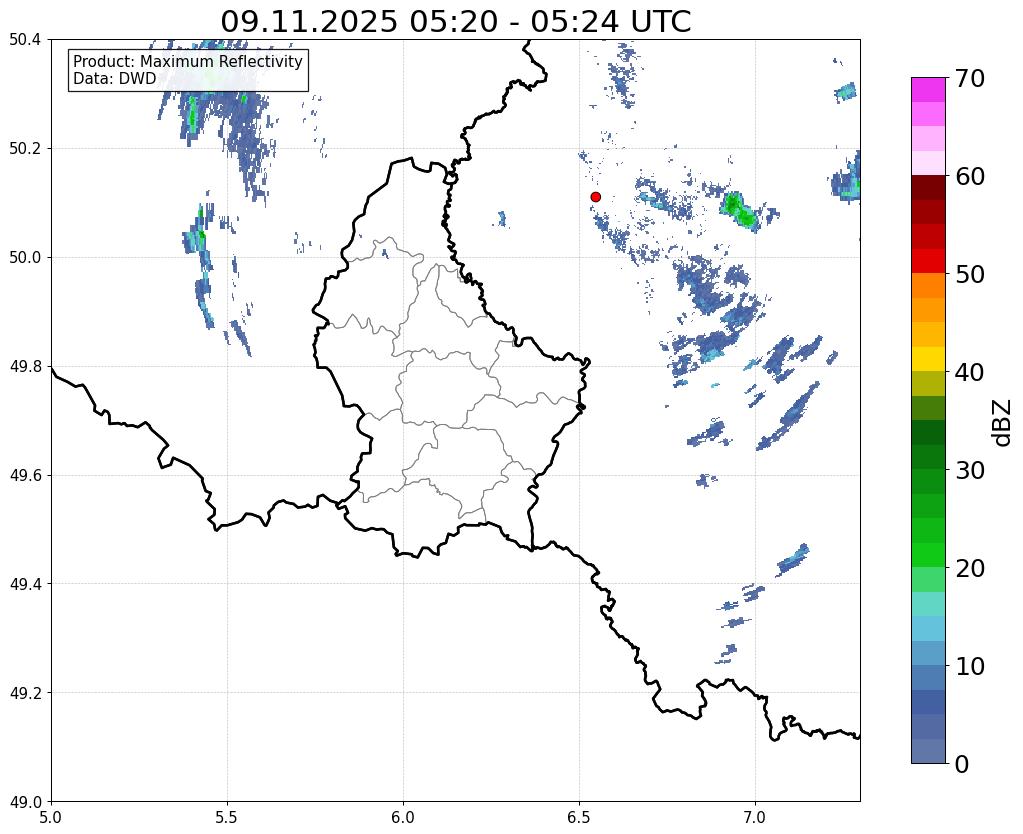The height and width of the screenshot is (834, 1023).
Task: Click the latitude label 49.2
Action: (x=25, y=692)
